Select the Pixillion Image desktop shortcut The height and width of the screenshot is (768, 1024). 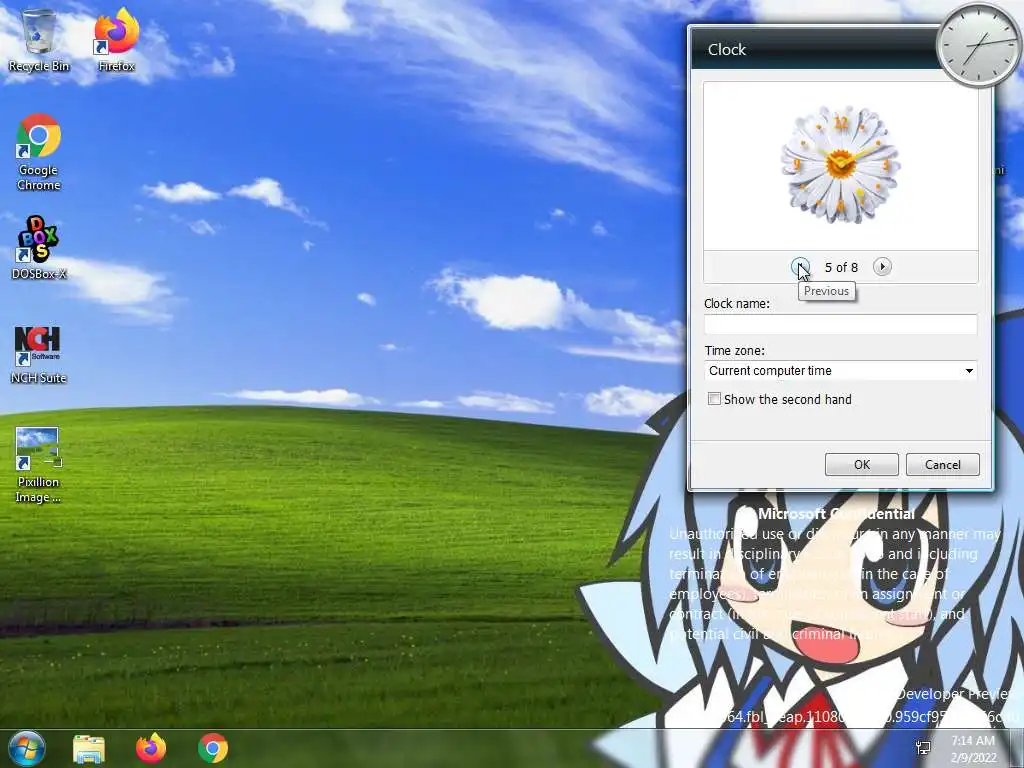click(x=38, y=465)
